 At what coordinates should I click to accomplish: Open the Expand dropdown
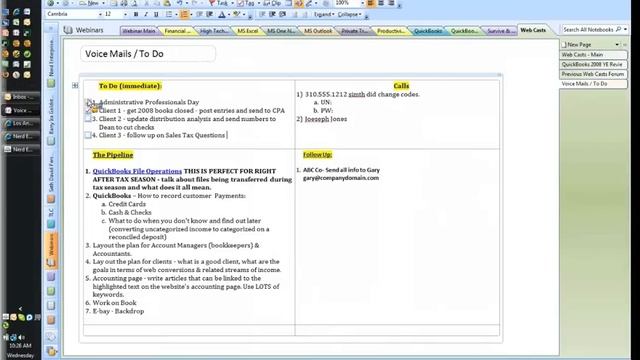pos(324,14)
